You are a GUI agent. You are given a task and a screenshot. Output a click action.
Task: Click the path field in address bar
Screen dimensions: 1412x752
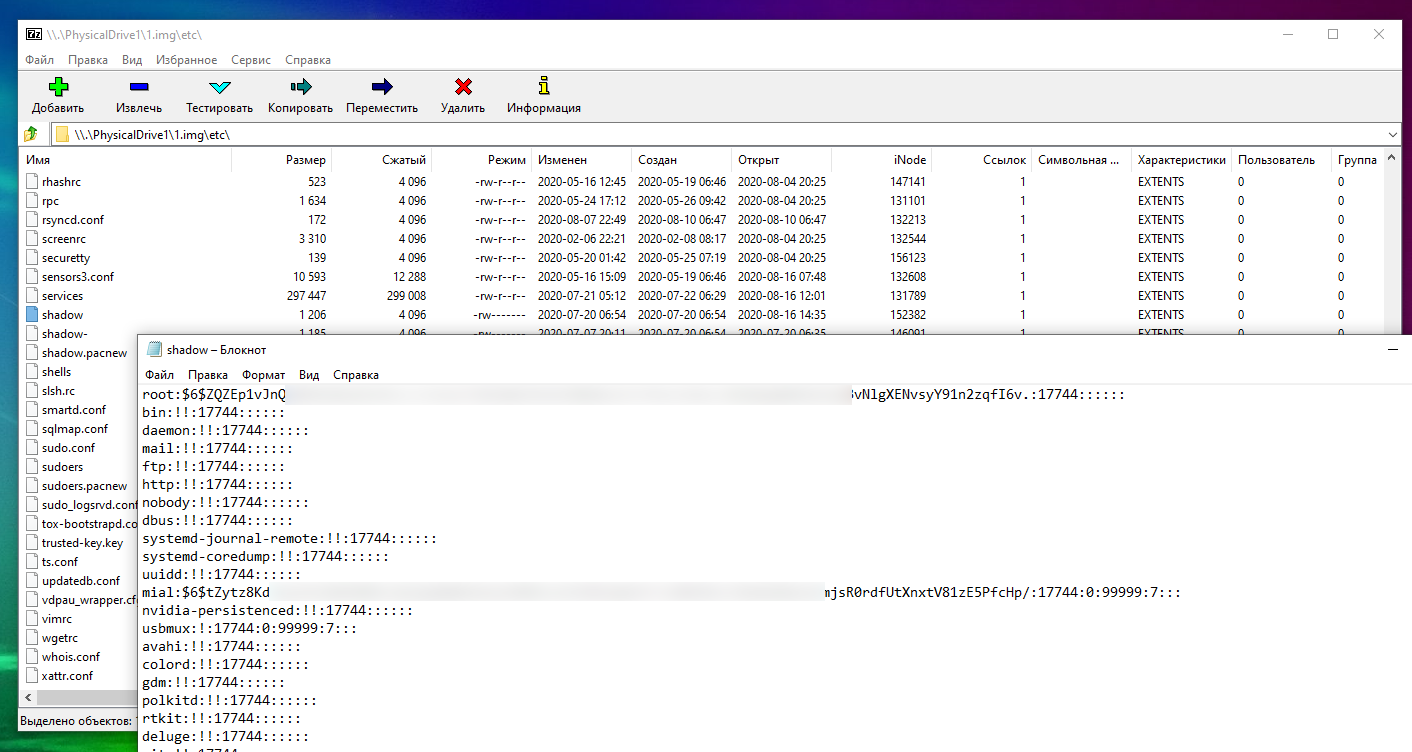pyautogui.click(x=700, y=134)
